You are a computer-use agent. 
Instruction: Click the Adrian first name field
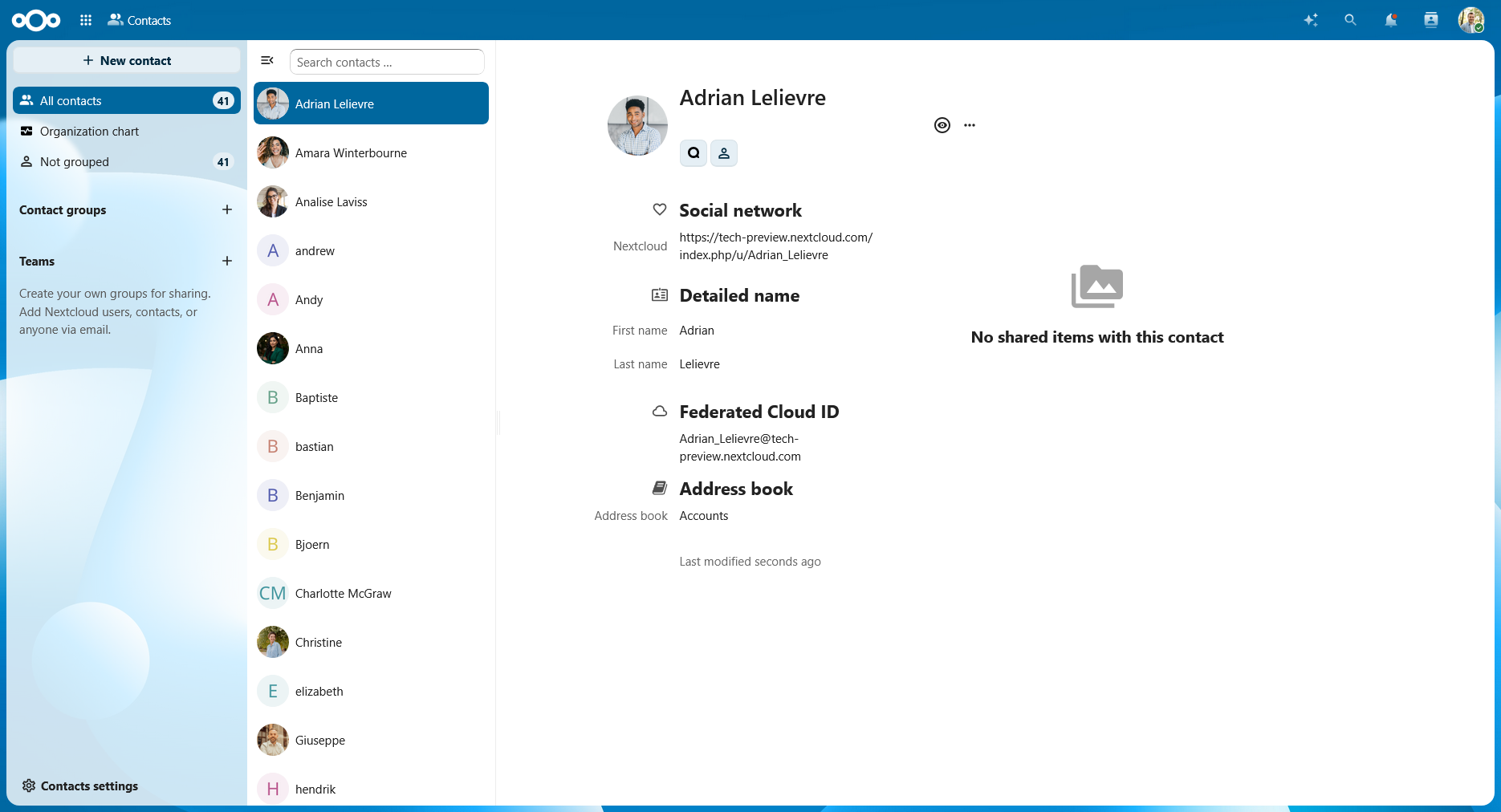tap(697, 331)
